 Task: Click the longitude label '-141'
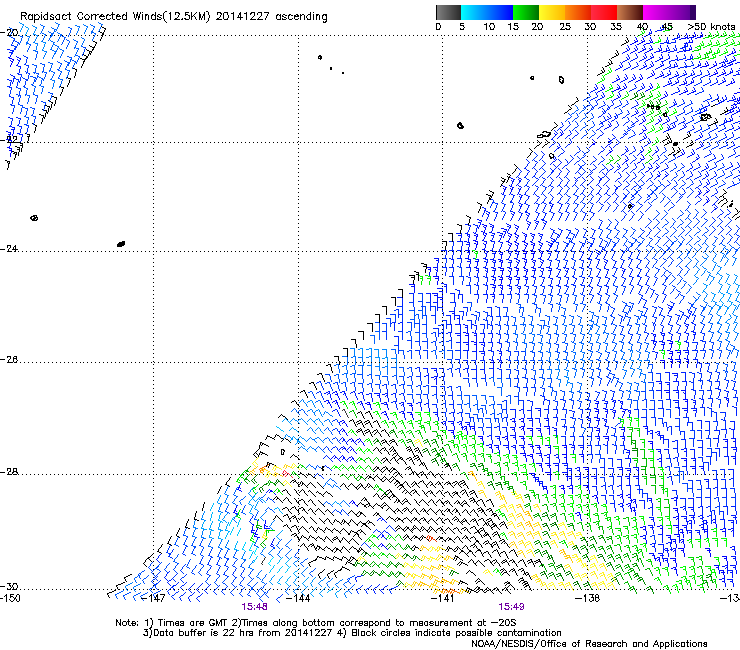click(443, 599)
